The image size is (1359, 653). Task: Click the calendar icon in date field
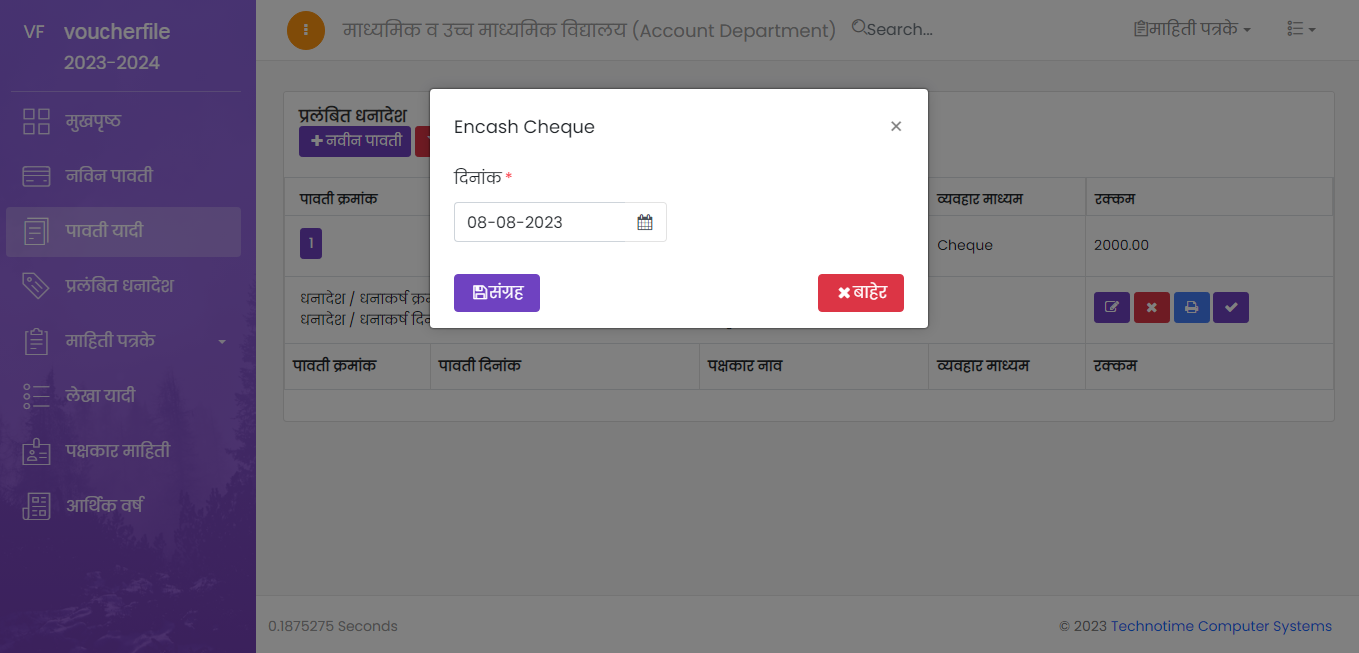[645, 222]
